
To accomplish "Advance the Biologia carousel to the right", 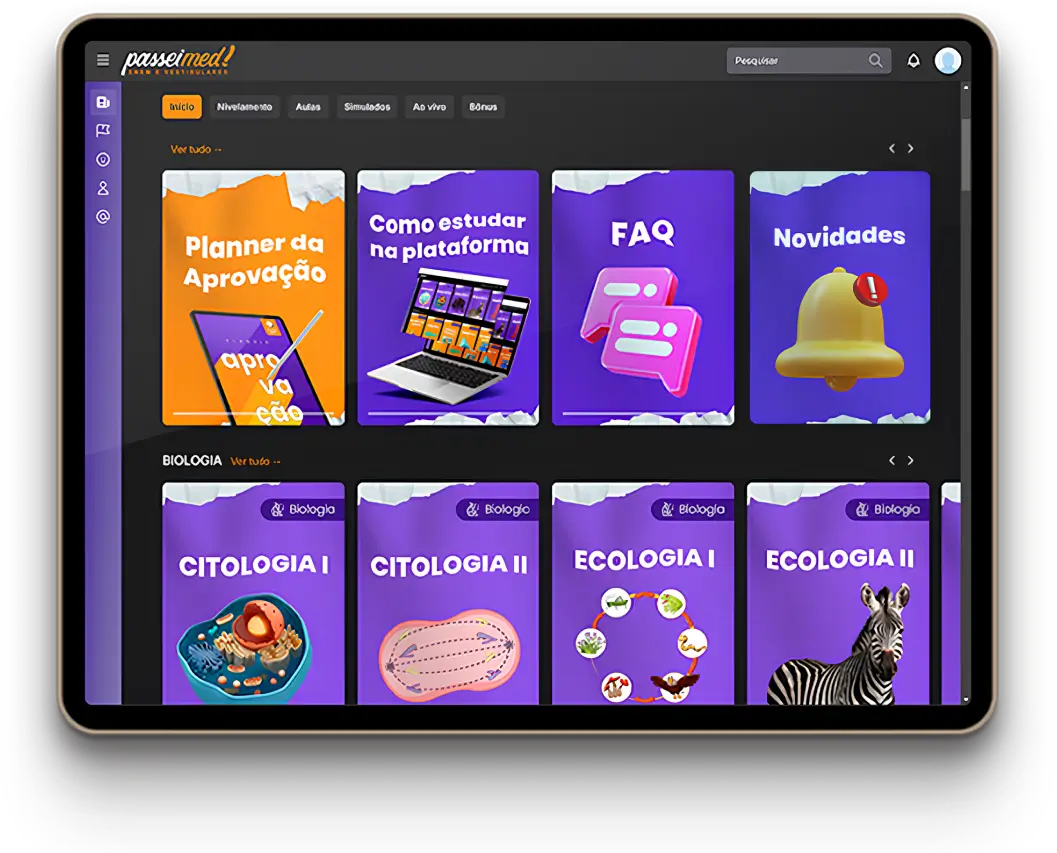I will (x=910, y=461).
